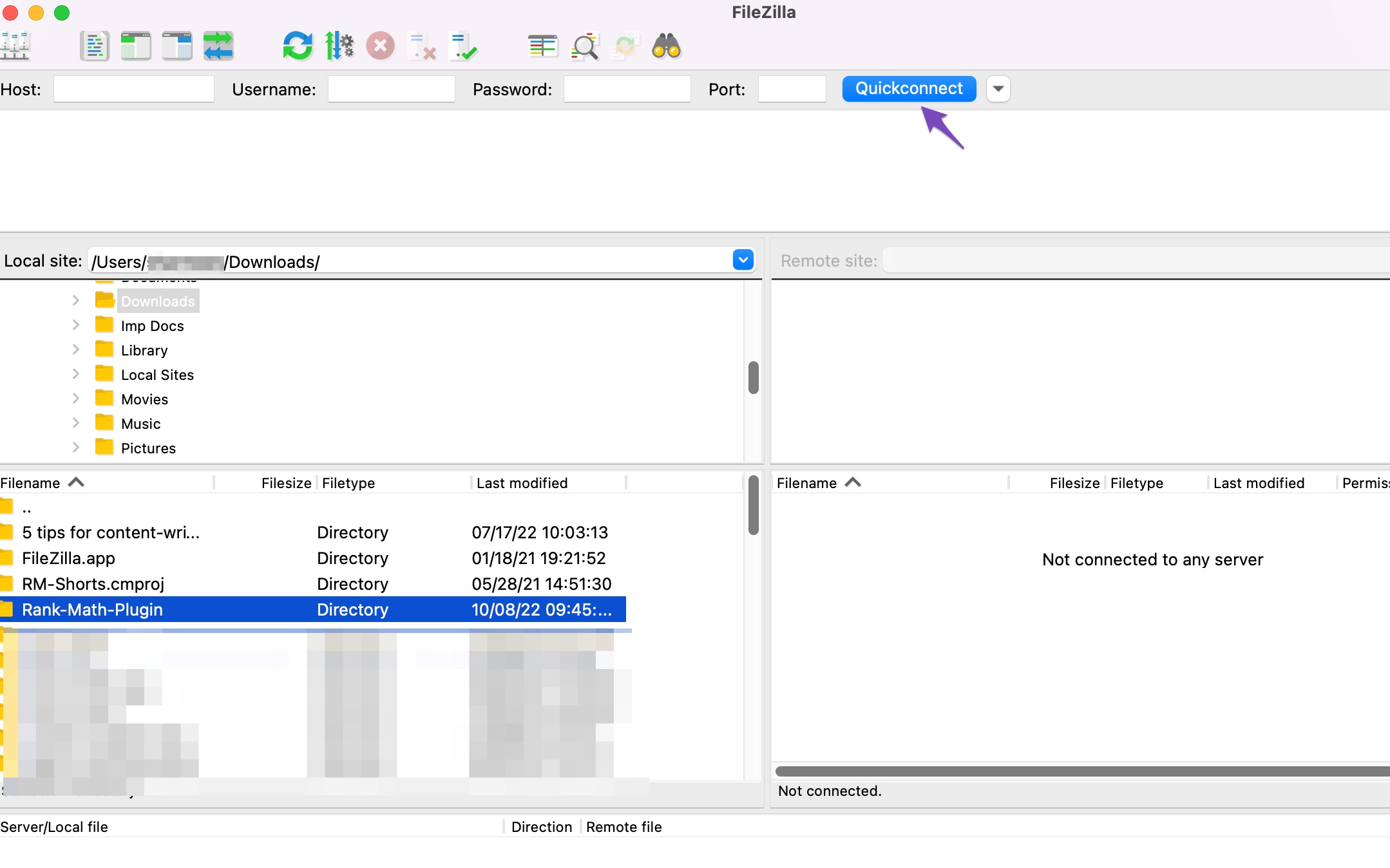1390x868 pixels.
Task: Expand the Music folder node
Action: click(76, 423)
